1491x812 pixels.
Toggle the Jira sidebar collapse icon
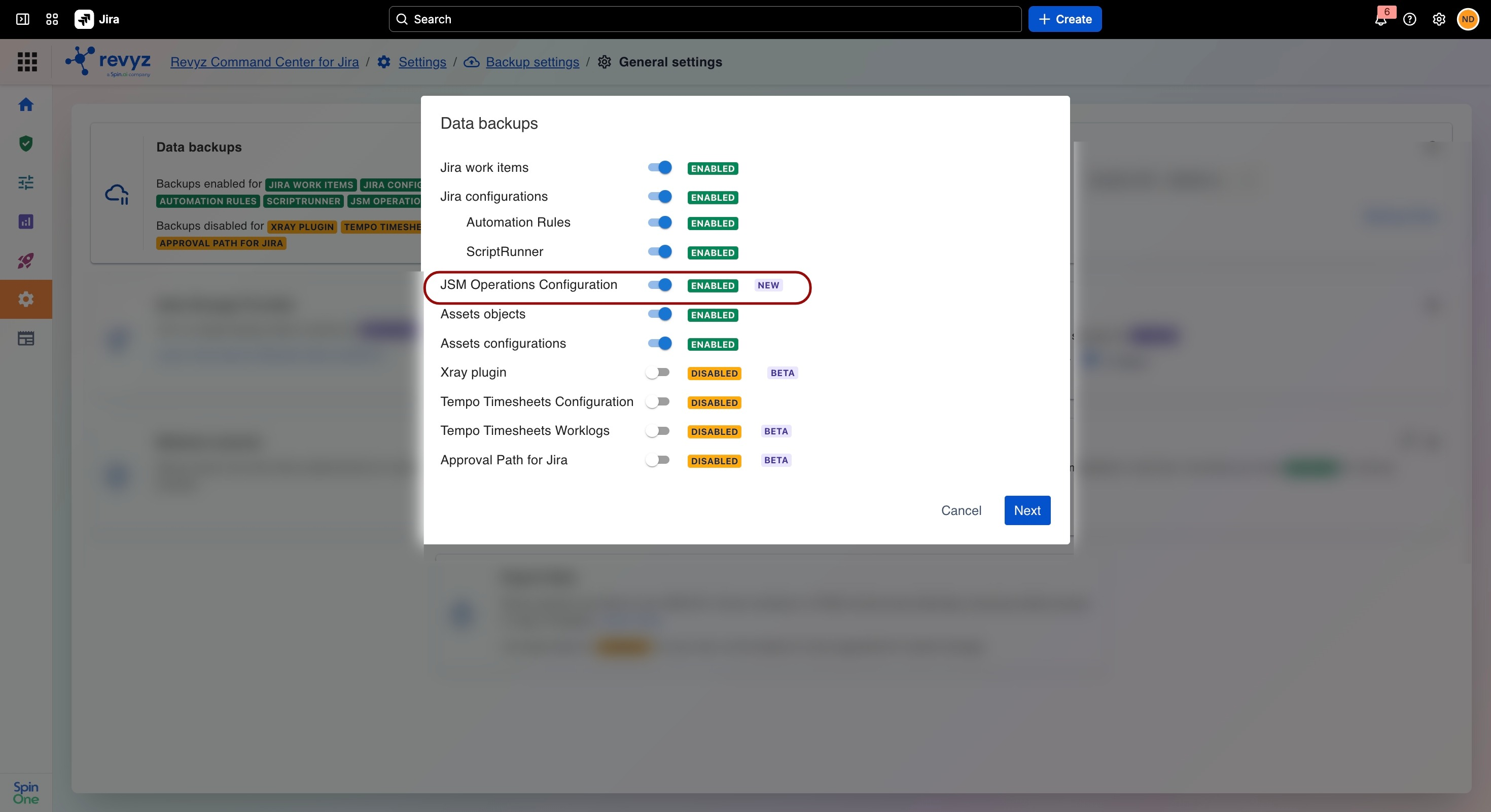(x=23, y=19)
